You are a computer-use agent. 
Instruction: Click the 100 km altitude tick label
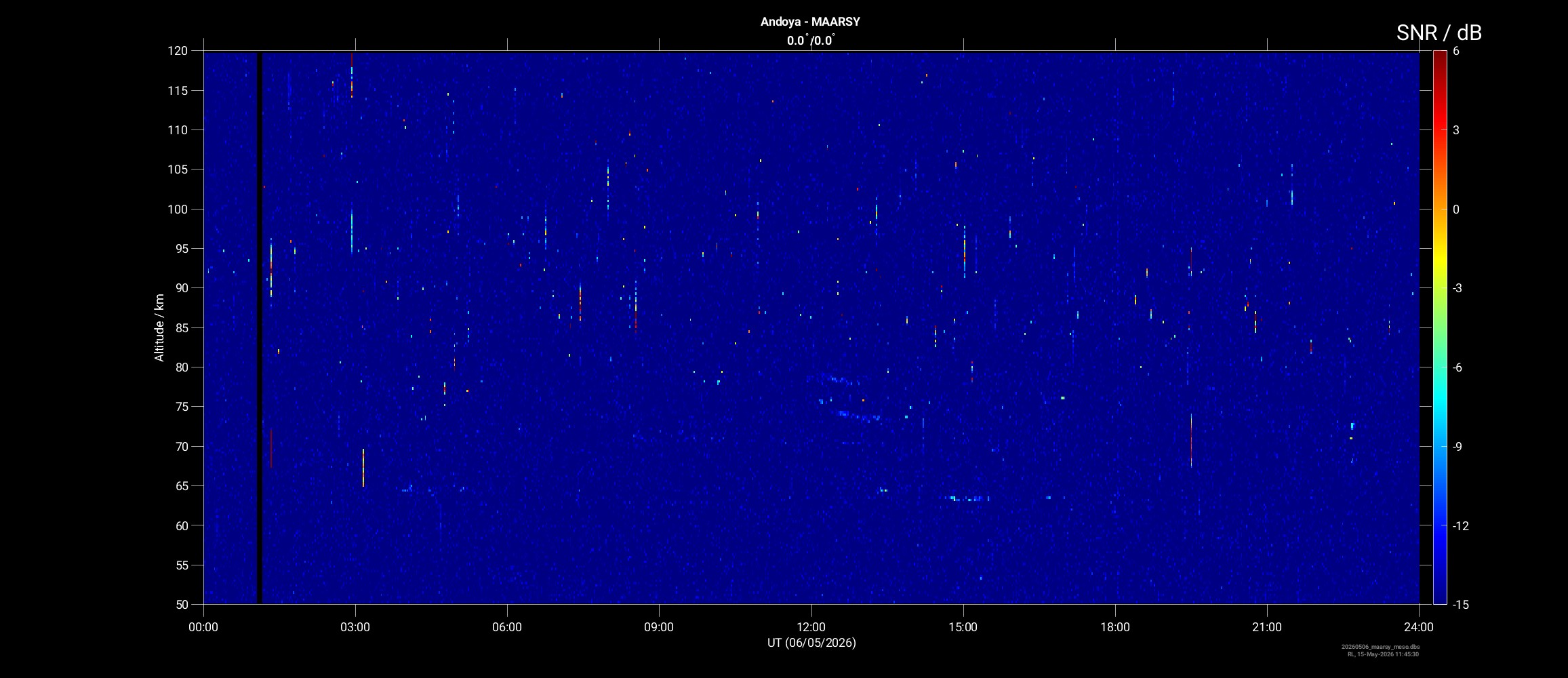178,210
